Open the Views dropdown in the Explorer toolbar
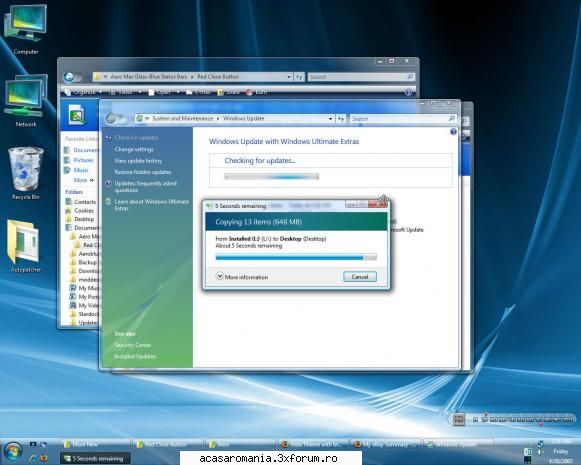The image size is (581, 465). click(125, 92)
